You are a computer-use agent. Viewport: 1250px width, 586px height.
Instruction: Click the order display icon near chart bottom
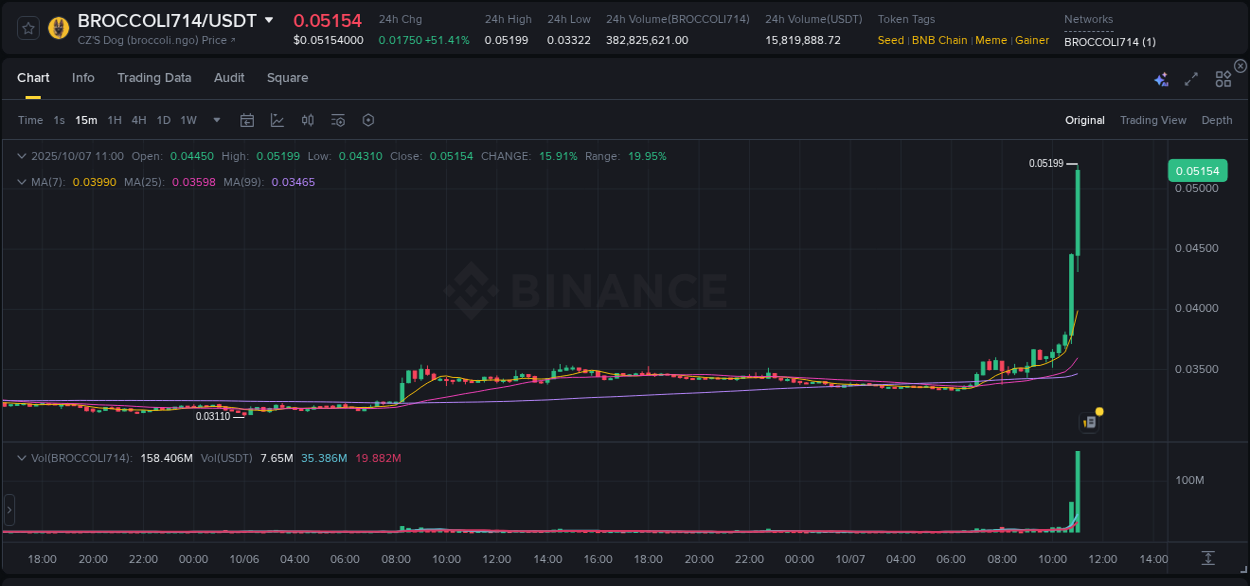click(x=1088, y=422)
